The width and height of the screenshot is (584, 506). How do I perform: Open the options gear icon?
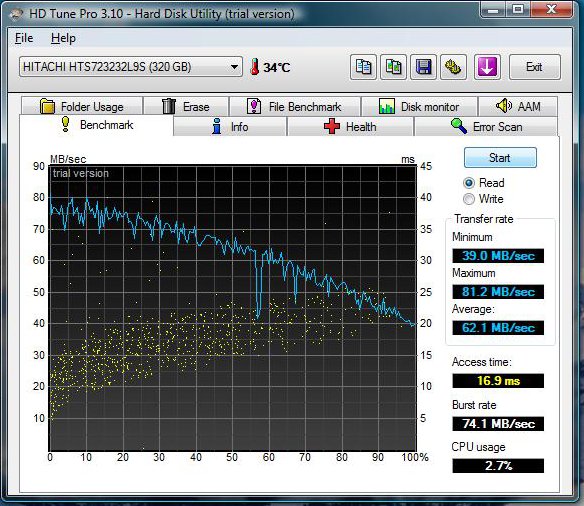coord(453,67)
